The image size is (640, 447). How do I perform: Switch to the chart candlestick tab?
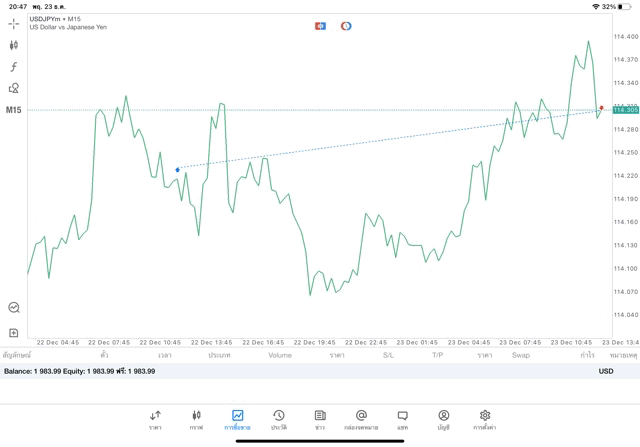196,419
